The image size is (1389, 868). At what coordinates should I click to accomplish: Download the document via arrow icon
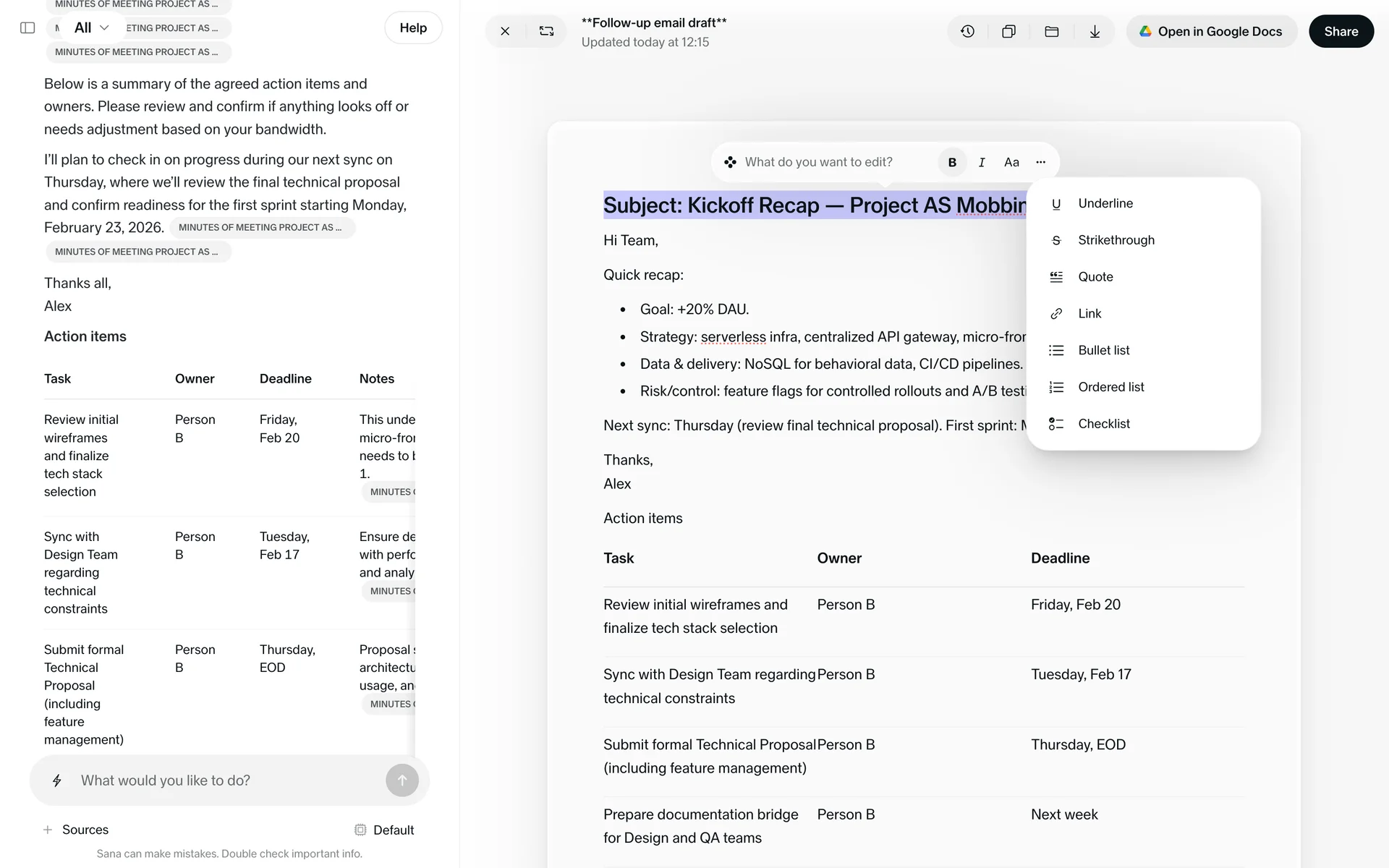click(1095, 32)
